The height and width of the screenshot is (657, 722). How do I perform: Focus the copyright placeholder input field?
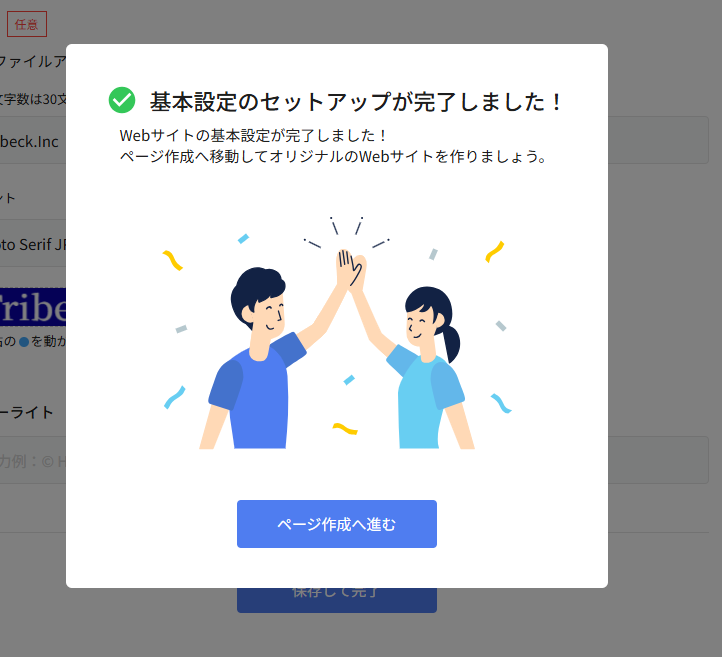click(x=33, y=460)
